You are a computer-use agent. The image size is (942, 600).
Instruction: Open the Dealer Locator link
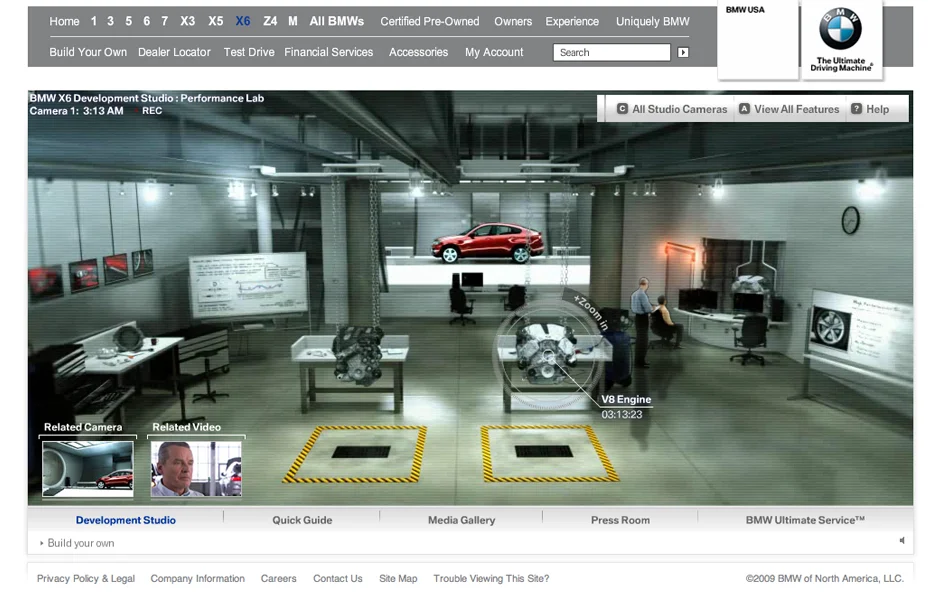coord(174,52)
